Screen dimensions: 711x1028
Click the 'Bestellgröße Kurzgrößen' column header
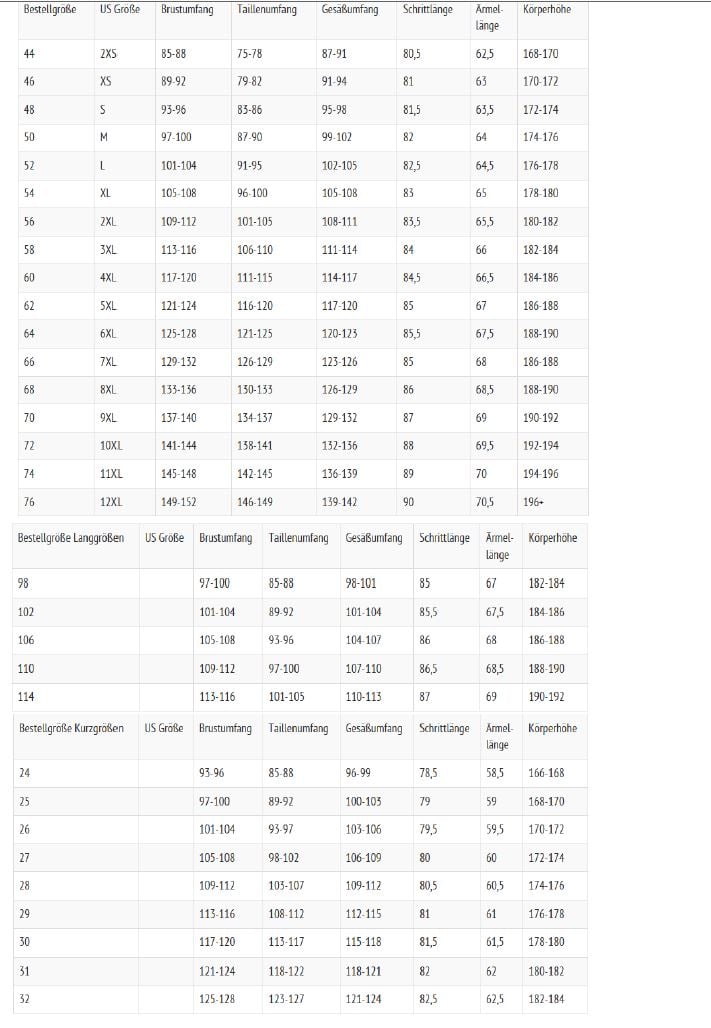71,728
